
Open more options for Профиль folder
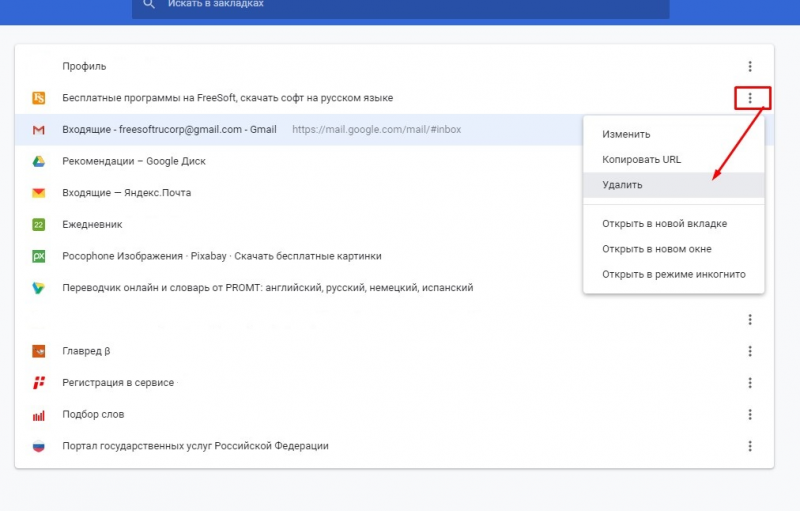tap(749, 66)
